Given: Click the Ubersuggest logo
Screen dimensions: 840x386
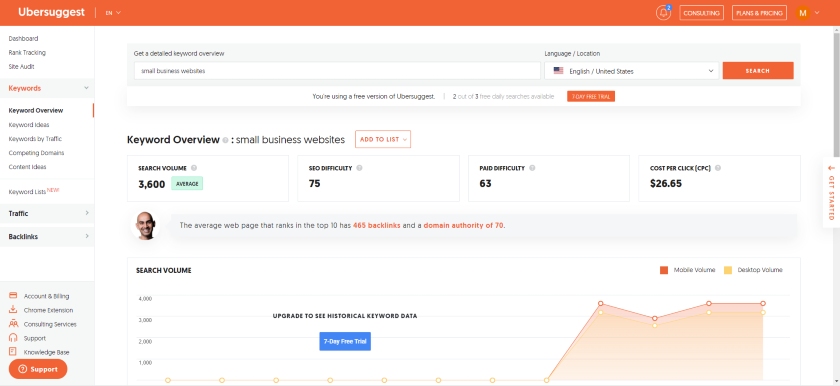Looking at the screenshot, I should 51,12.
